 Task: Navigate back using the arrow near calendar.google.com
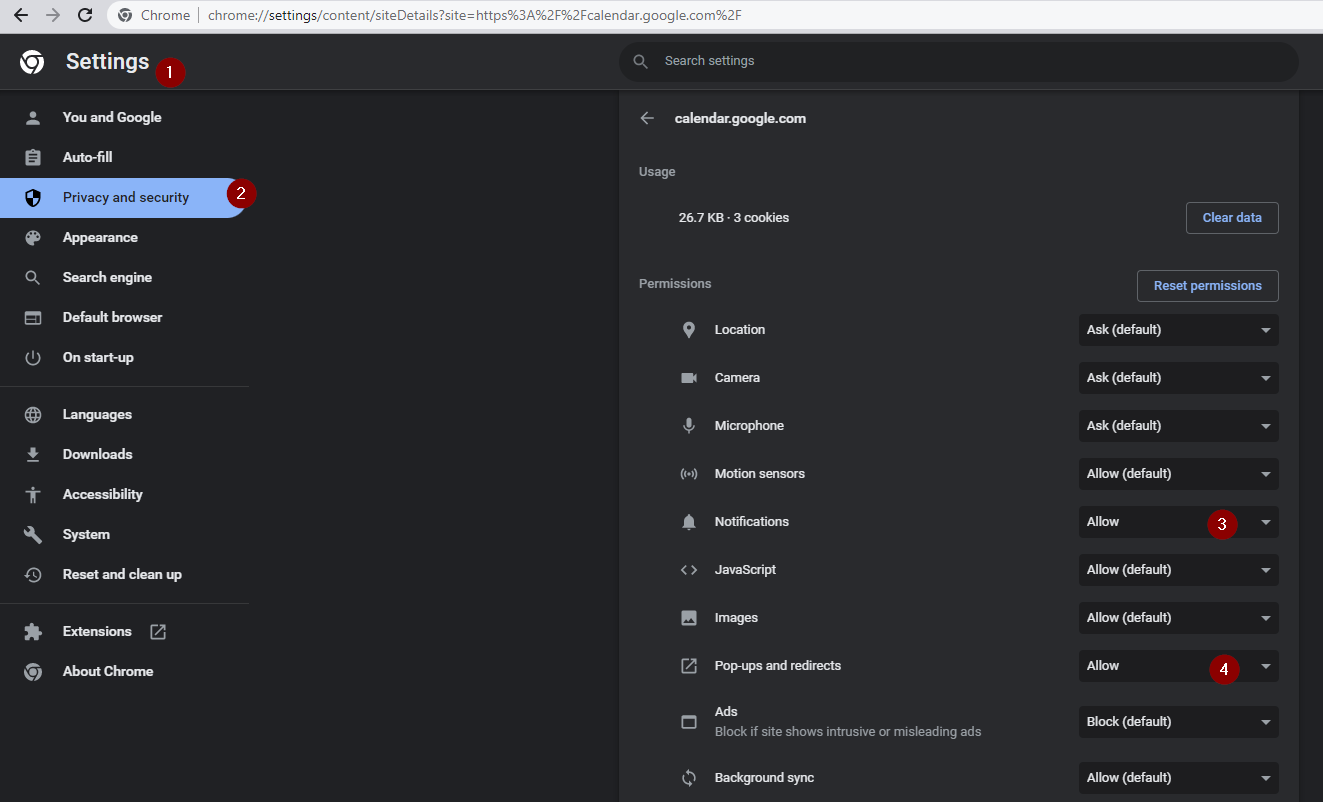(x=647, y=117)
